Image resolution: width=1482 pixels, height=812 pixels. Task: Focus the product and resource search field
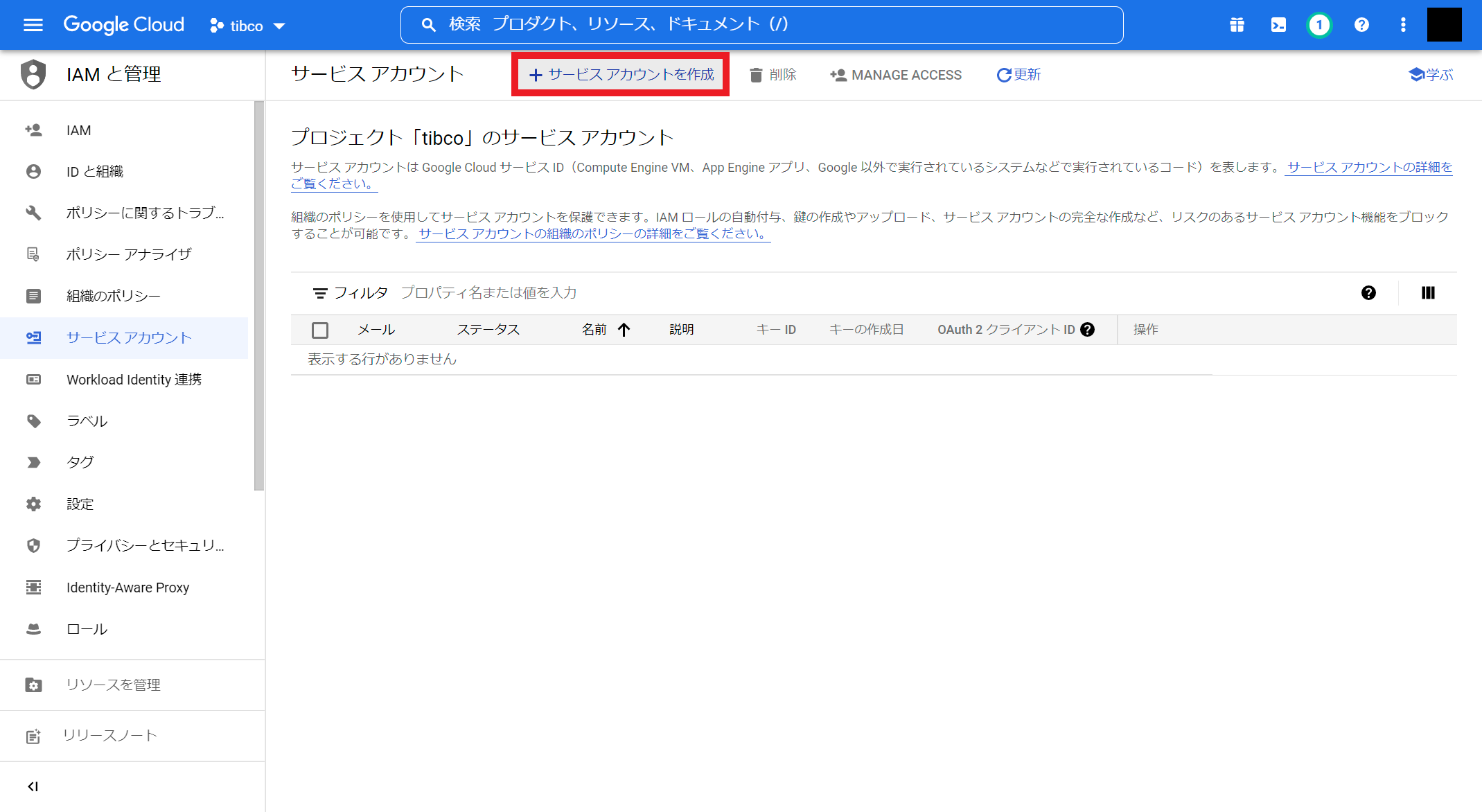[761, 25]
